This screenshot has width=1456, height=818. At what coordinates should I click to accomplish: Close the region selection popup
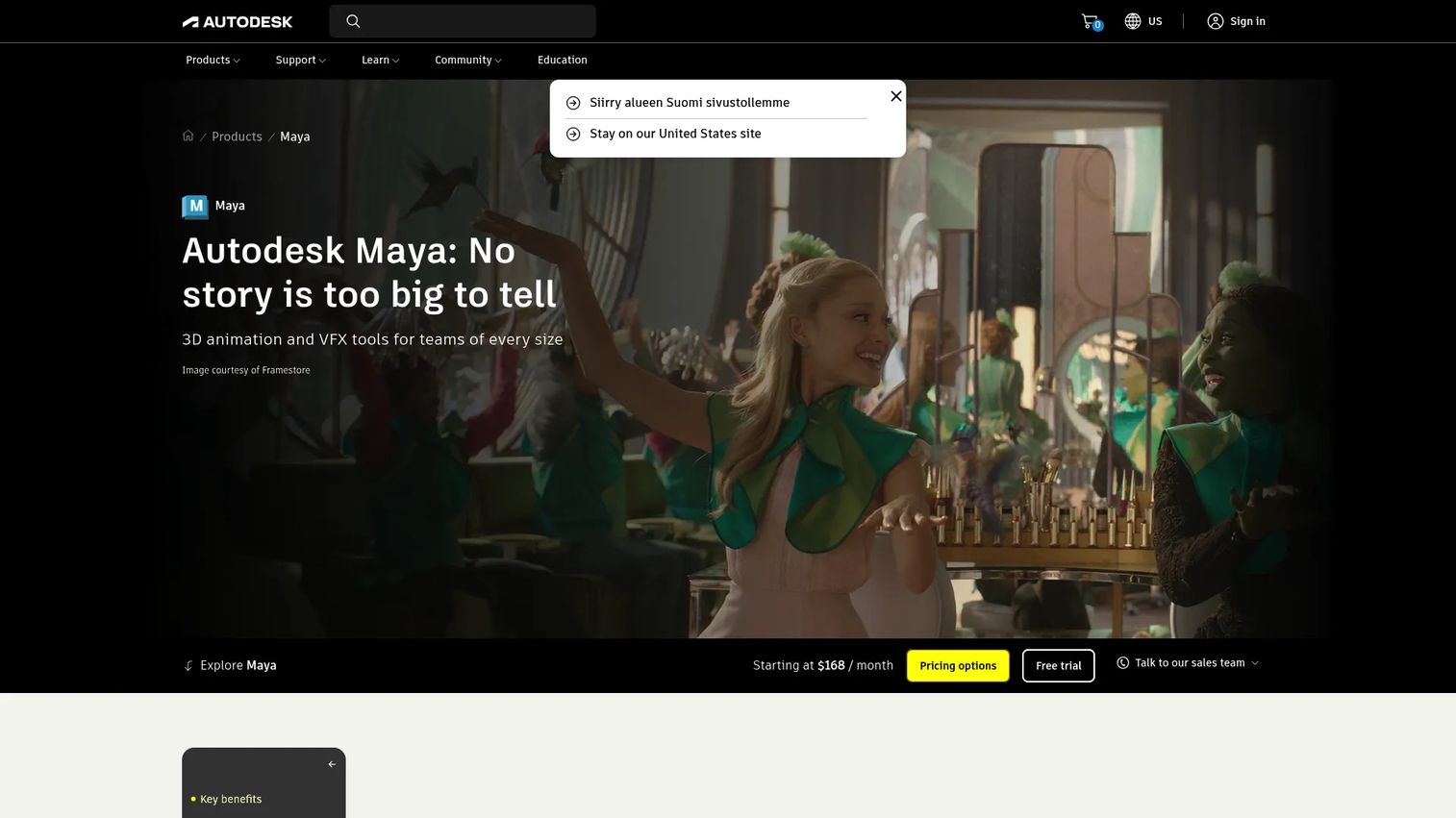[896, 96]
